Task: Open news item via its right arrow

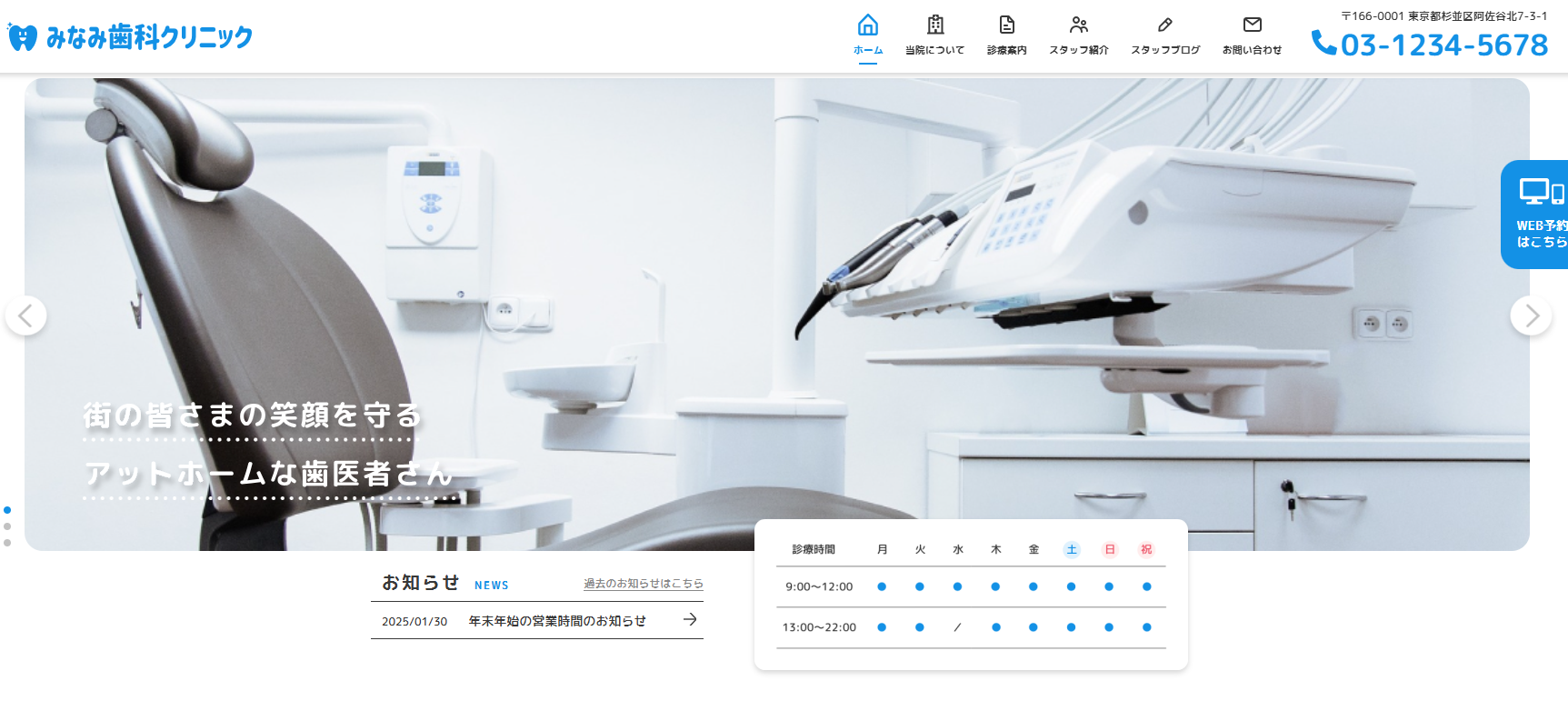Action: (x=690, y=619)
